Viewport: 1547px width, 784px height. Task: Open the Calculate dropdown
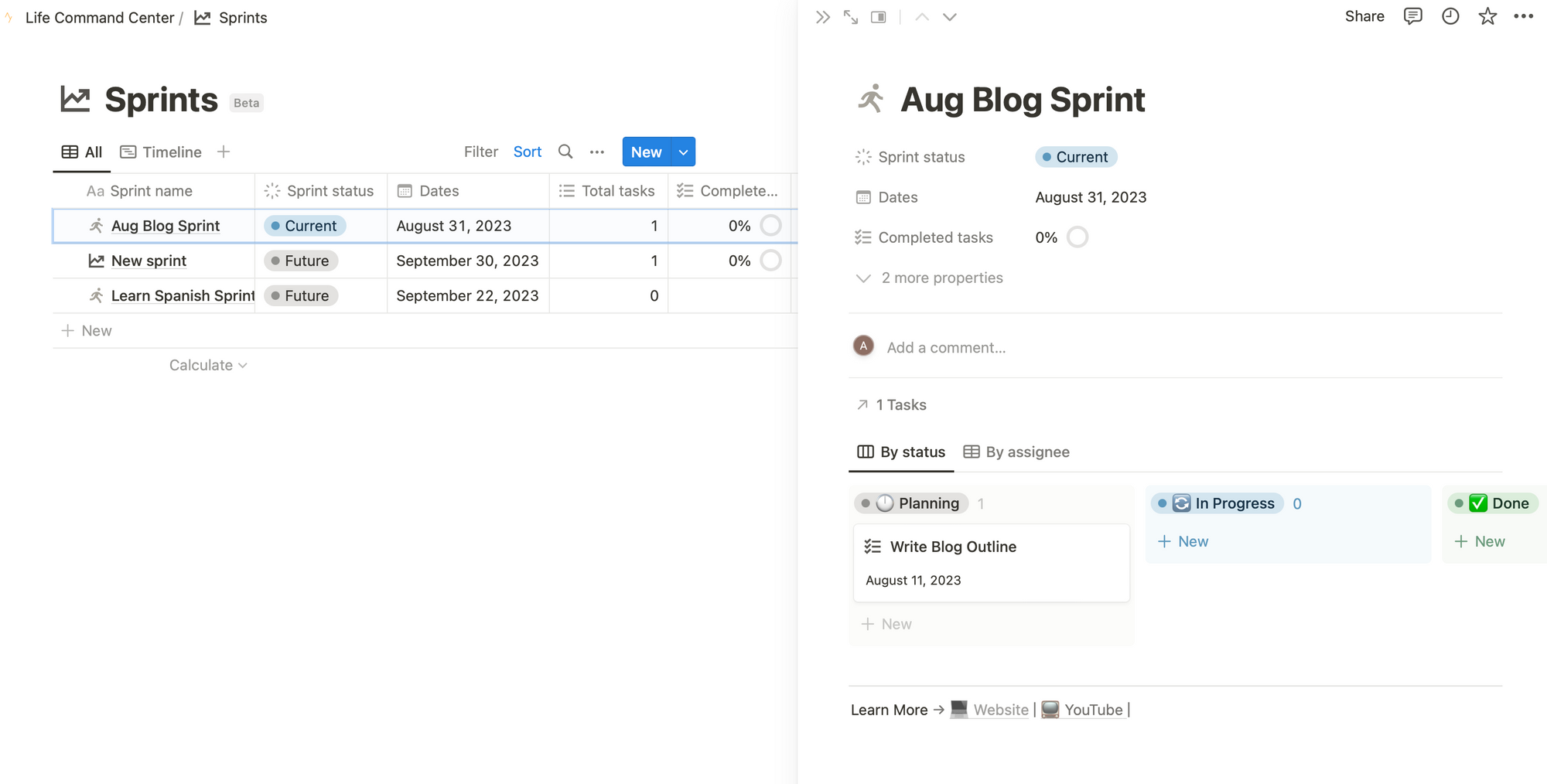click(x=208, y=365)
